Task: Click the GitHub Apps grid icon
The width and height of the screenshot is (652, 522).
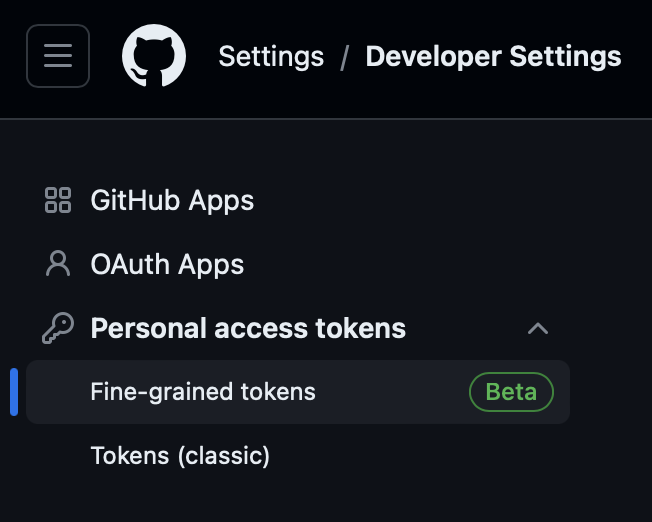Action: (58, 200)
